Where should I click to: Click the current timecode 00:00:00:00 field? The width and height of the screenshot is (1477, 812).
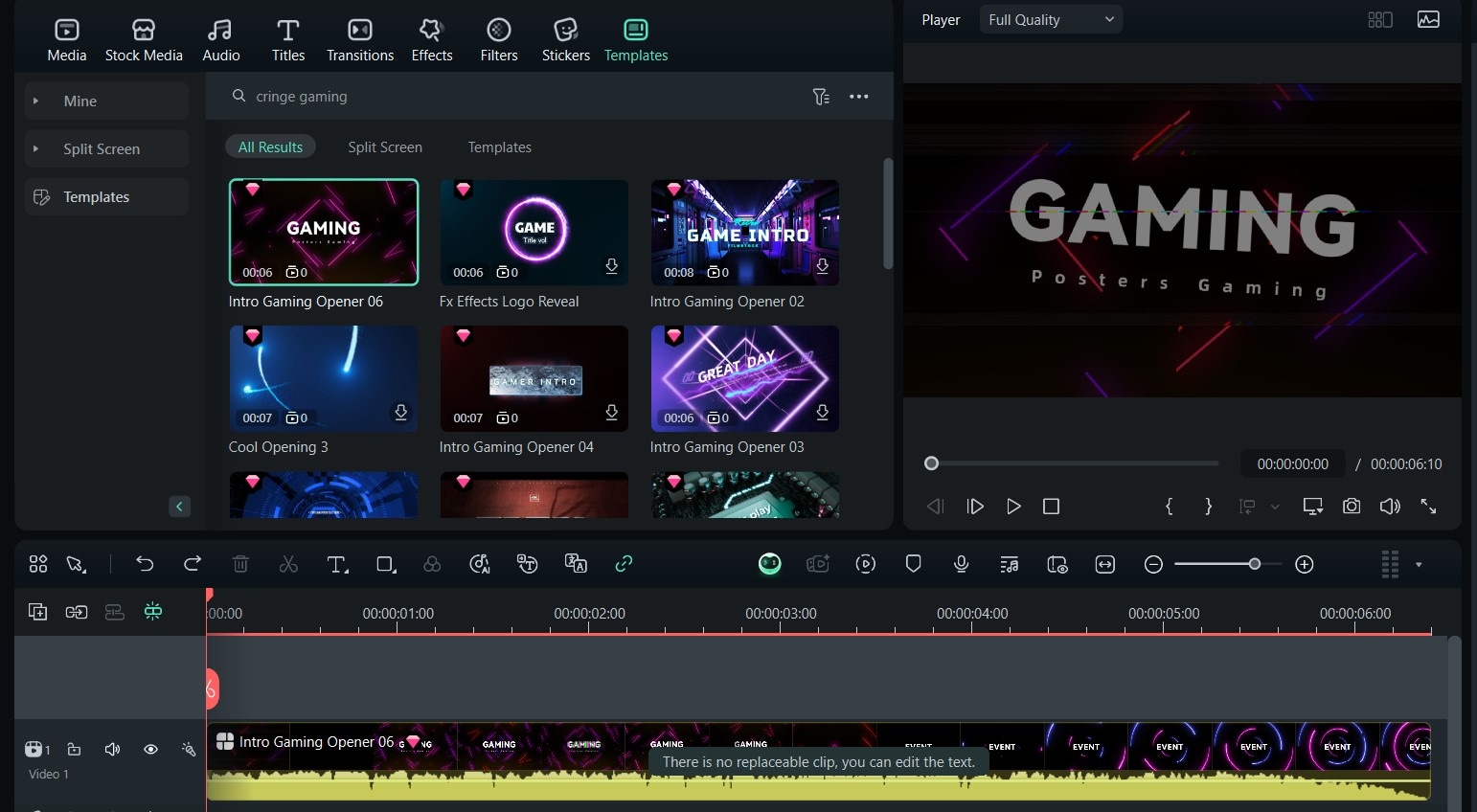click(1292, 463)
